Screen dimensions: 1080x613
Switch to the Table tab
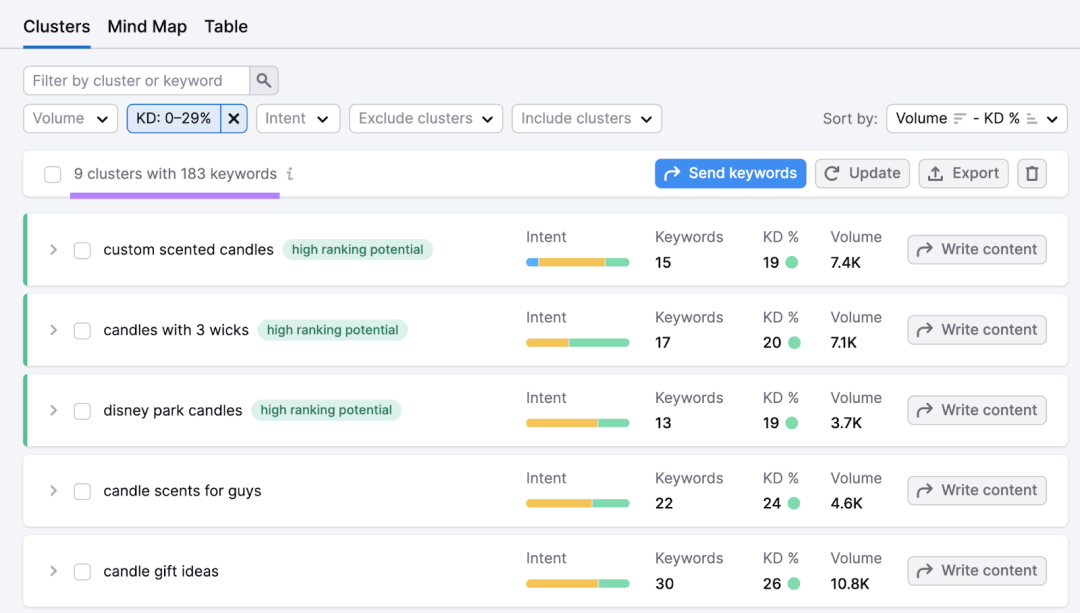tap(226, 27)
